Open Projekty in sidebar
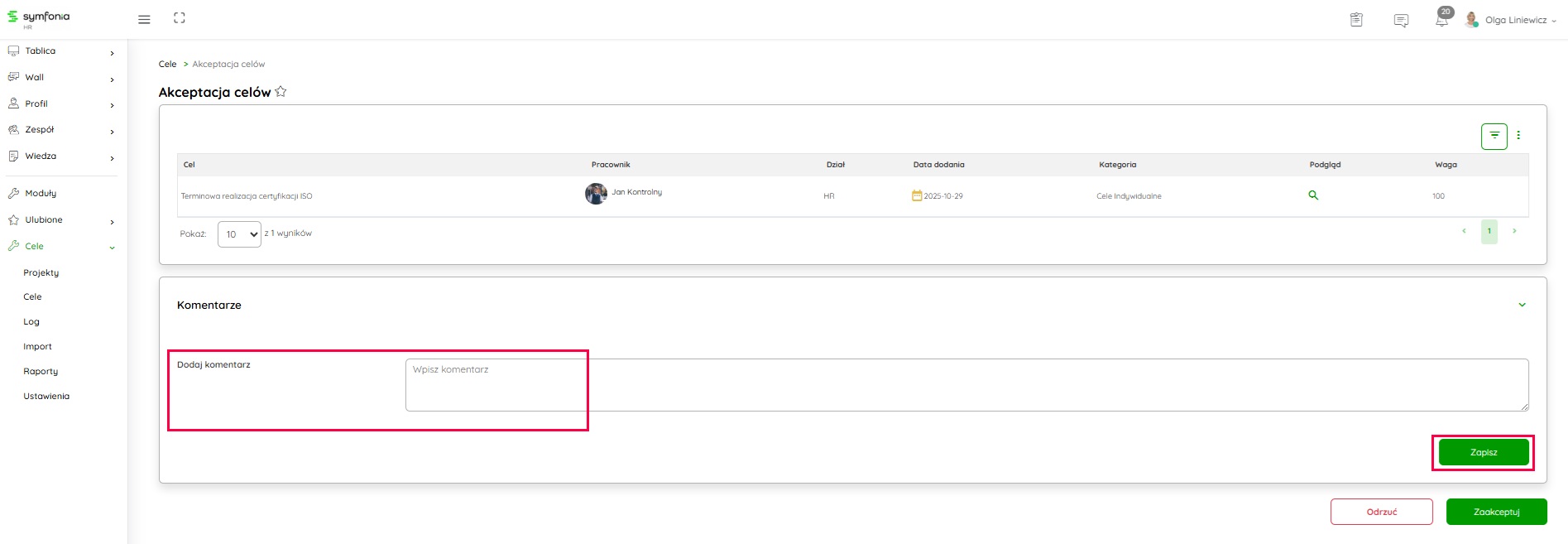This screenshot has height=544, width=1568. (x=41, y=272)
